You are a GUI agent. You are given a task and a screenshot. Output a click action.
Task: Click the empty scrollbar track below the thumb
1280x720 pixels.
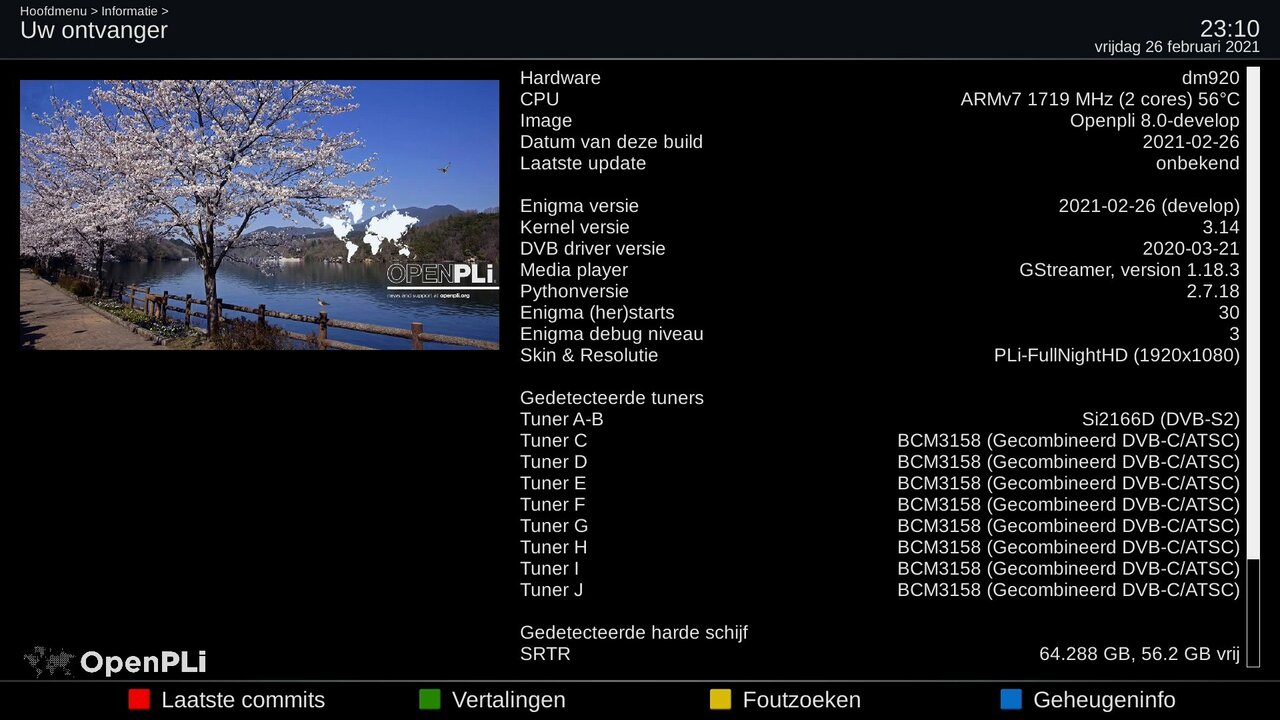1253,612
